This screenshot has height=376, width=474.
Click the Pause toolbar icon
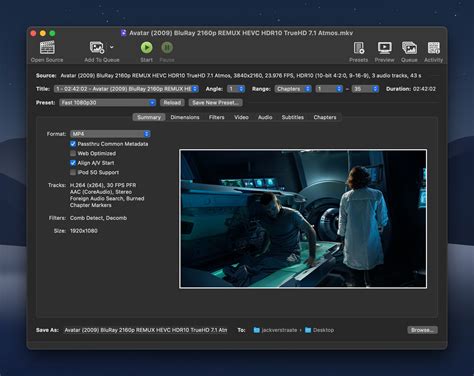tap(167, 47)
